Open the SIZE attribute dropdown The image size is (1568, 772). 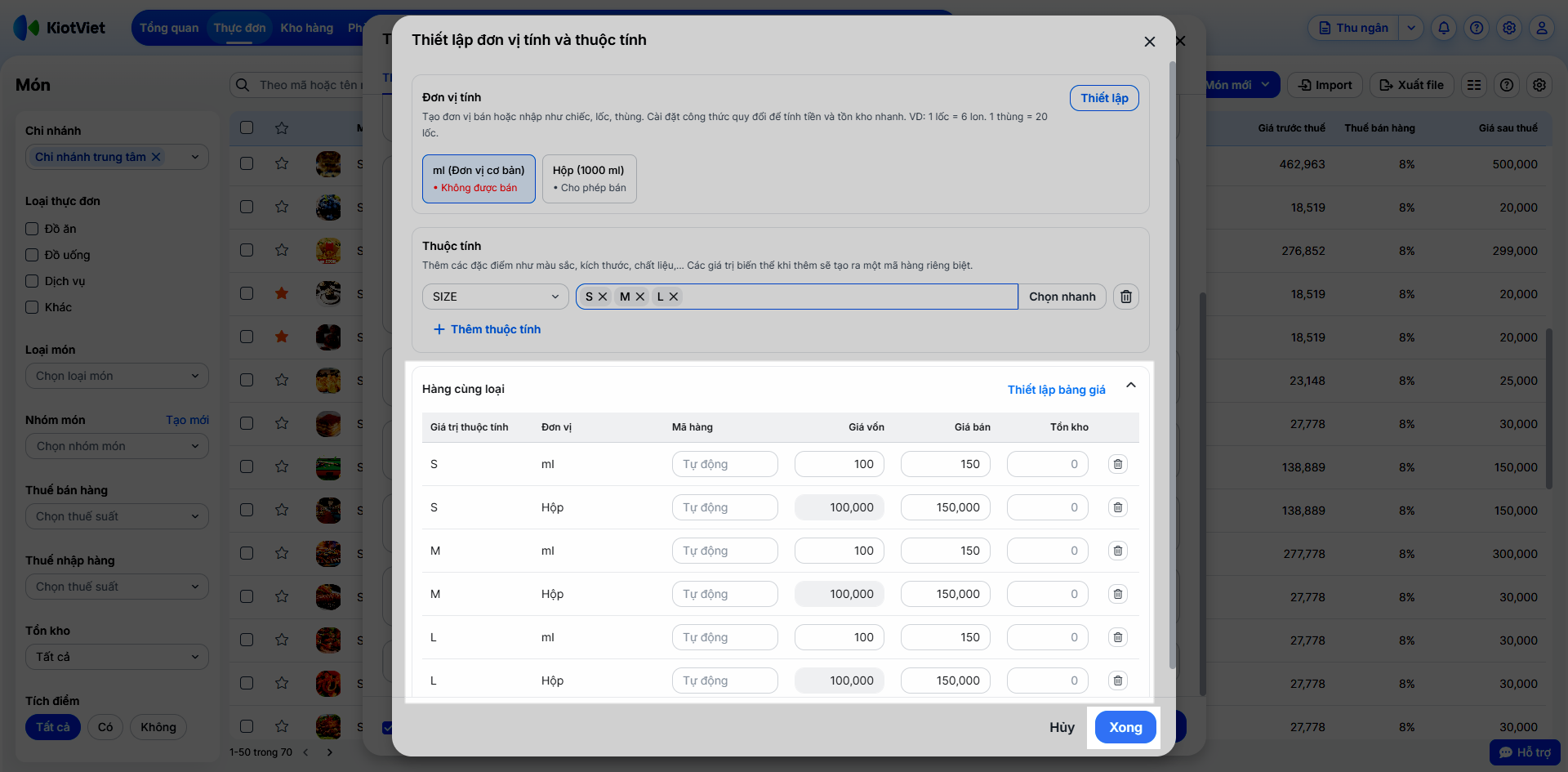click(x=495, y=297)
